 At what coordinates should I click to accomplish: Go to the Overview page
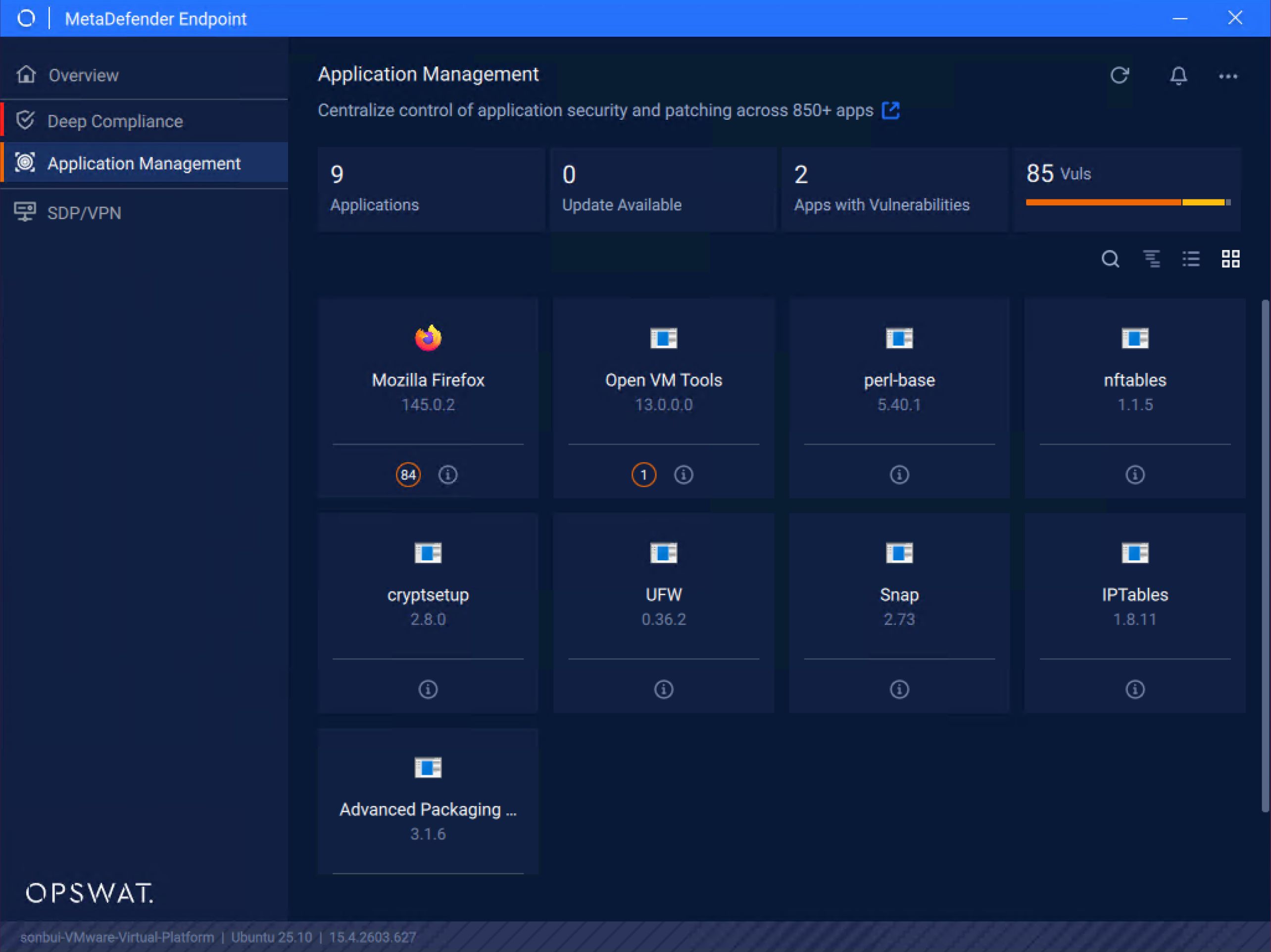[83, 75]
